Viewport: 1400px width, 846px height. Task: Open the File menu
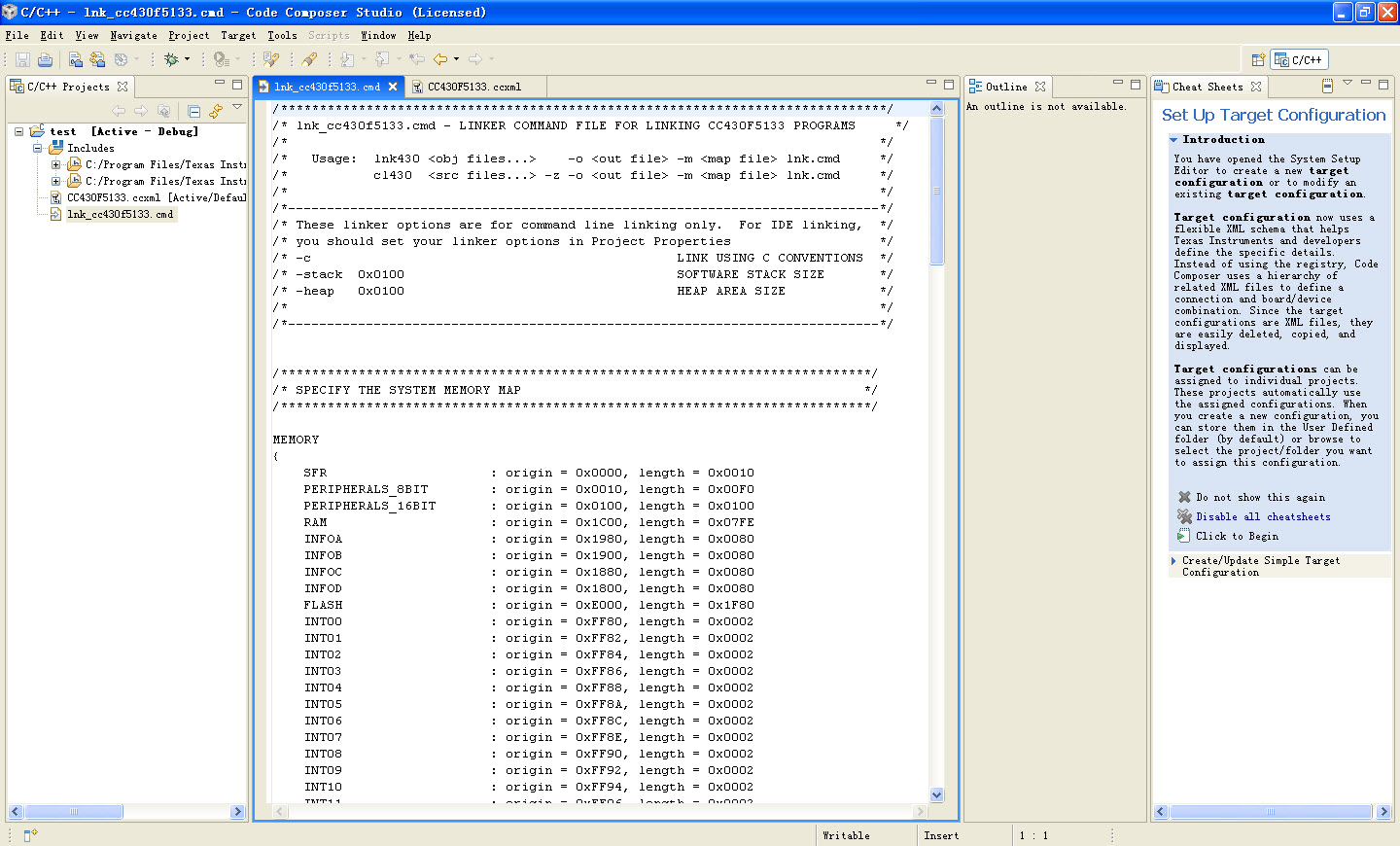pos(17,35)
